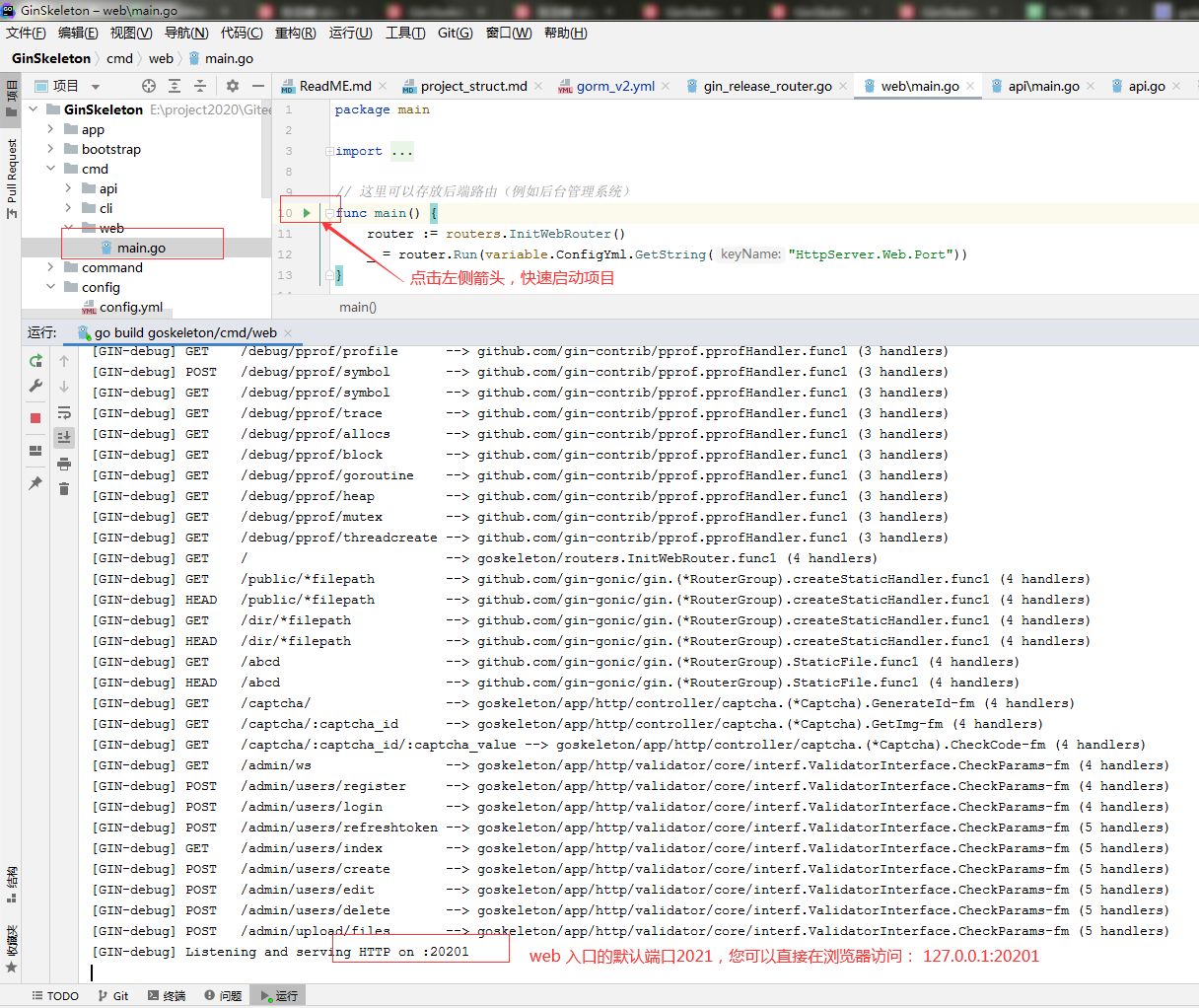Screen dimensions: 1199x1008
Task: Jump up the stack trace
Action: [x=64, y=361]
